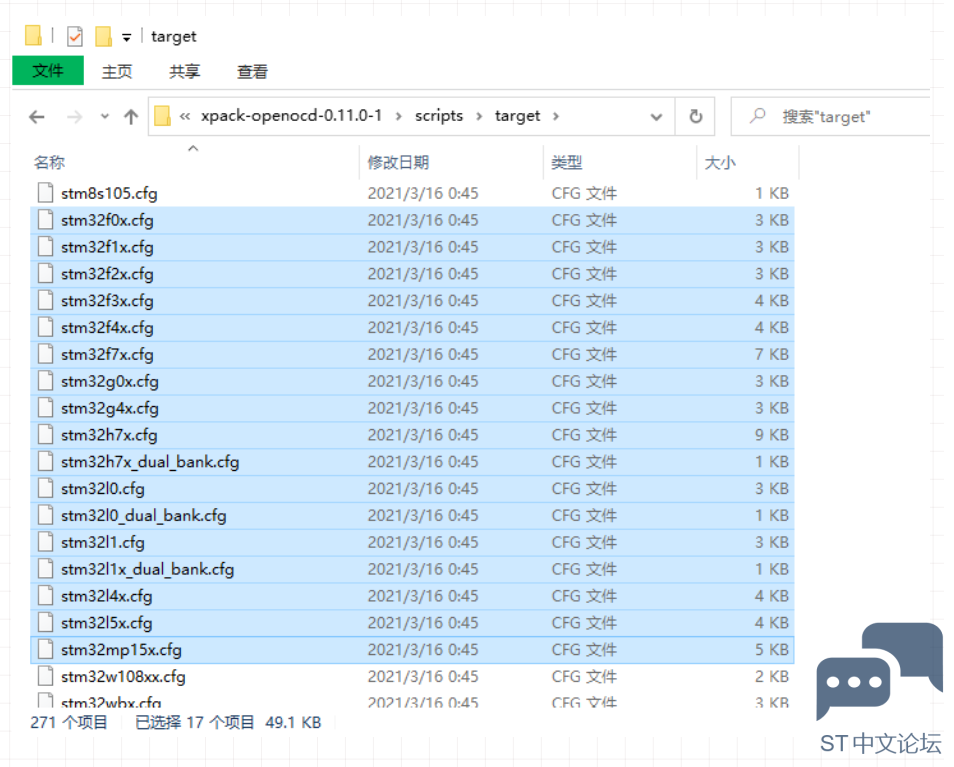Click the file icon of stm32g0x.cfg
Image resolution: width=954 pixels, height=767 pixels.
click(x=45, y=381)
